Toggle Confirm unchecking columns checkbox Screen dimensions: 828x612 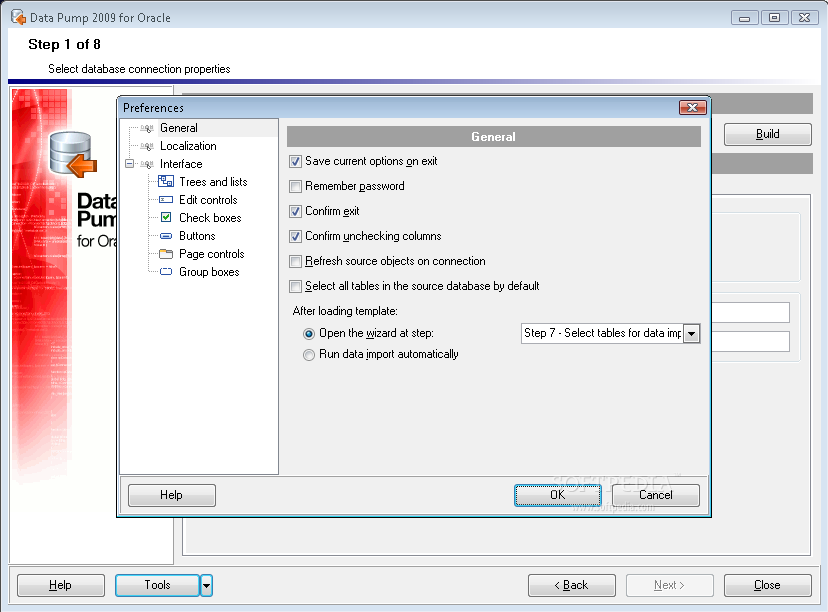point(295,237)
